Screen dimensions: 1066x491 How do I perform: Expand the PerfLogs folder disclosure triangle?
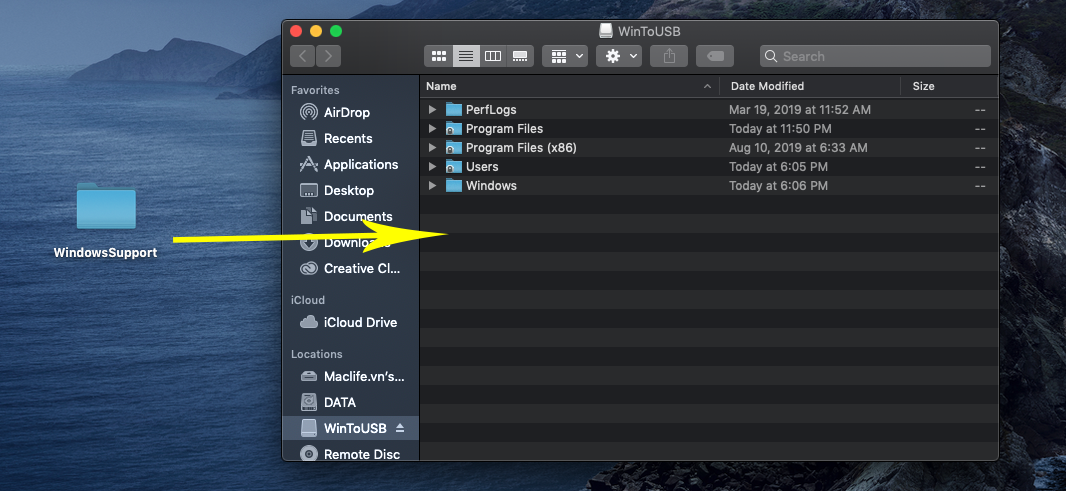[x=432, y=110]
